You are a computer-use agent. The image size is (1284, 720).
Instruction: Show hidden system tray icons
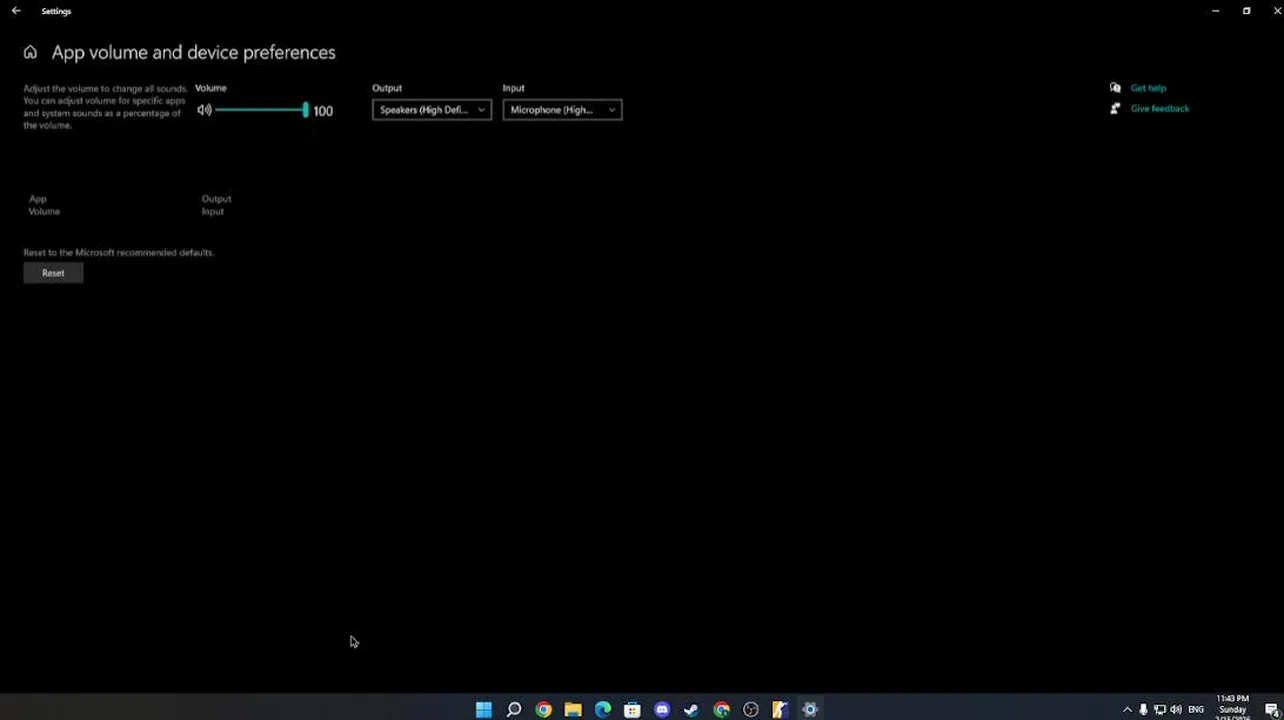click(x=1128, y=710)
